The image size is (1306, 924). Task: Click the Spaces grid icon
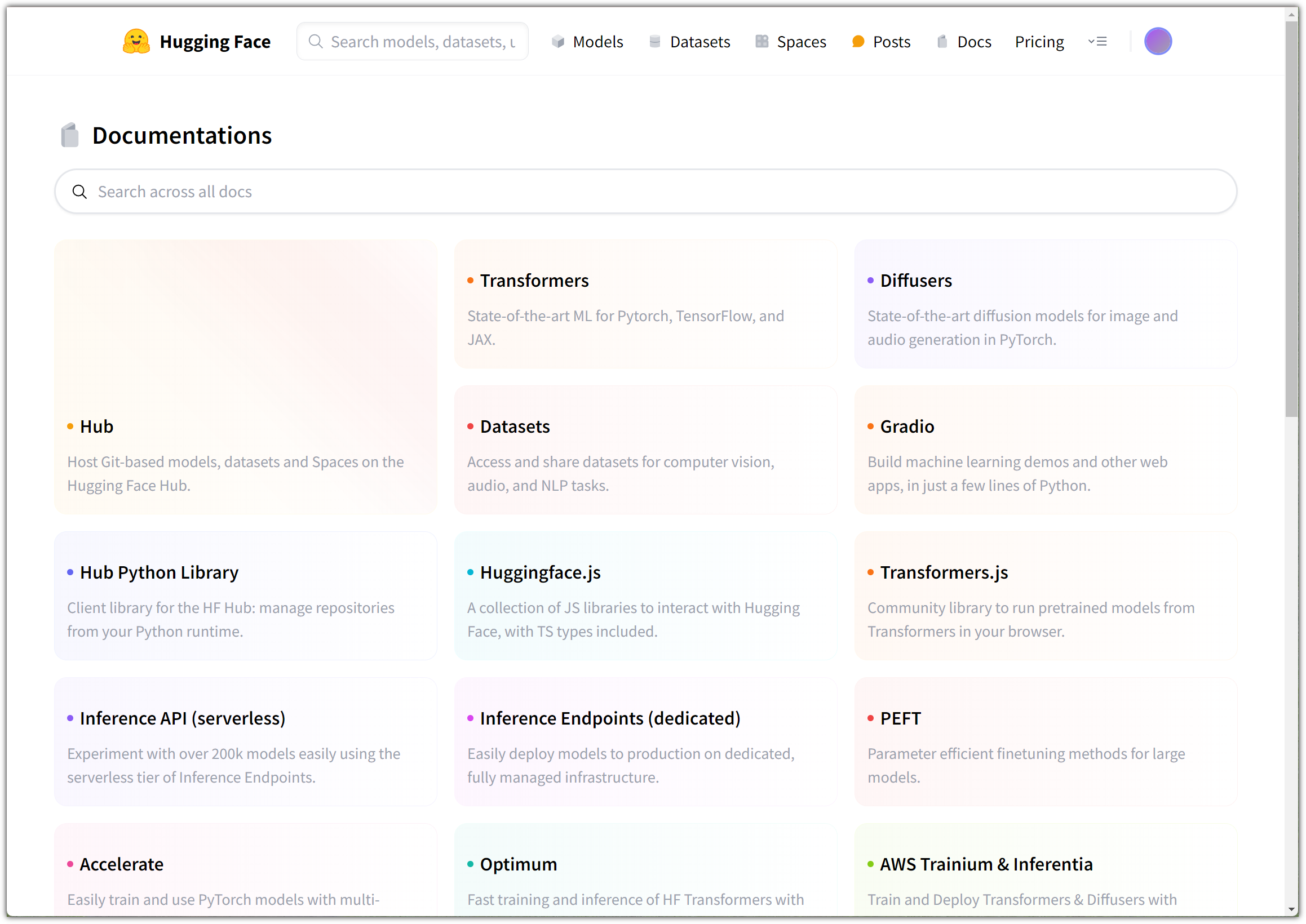point(762,42)
